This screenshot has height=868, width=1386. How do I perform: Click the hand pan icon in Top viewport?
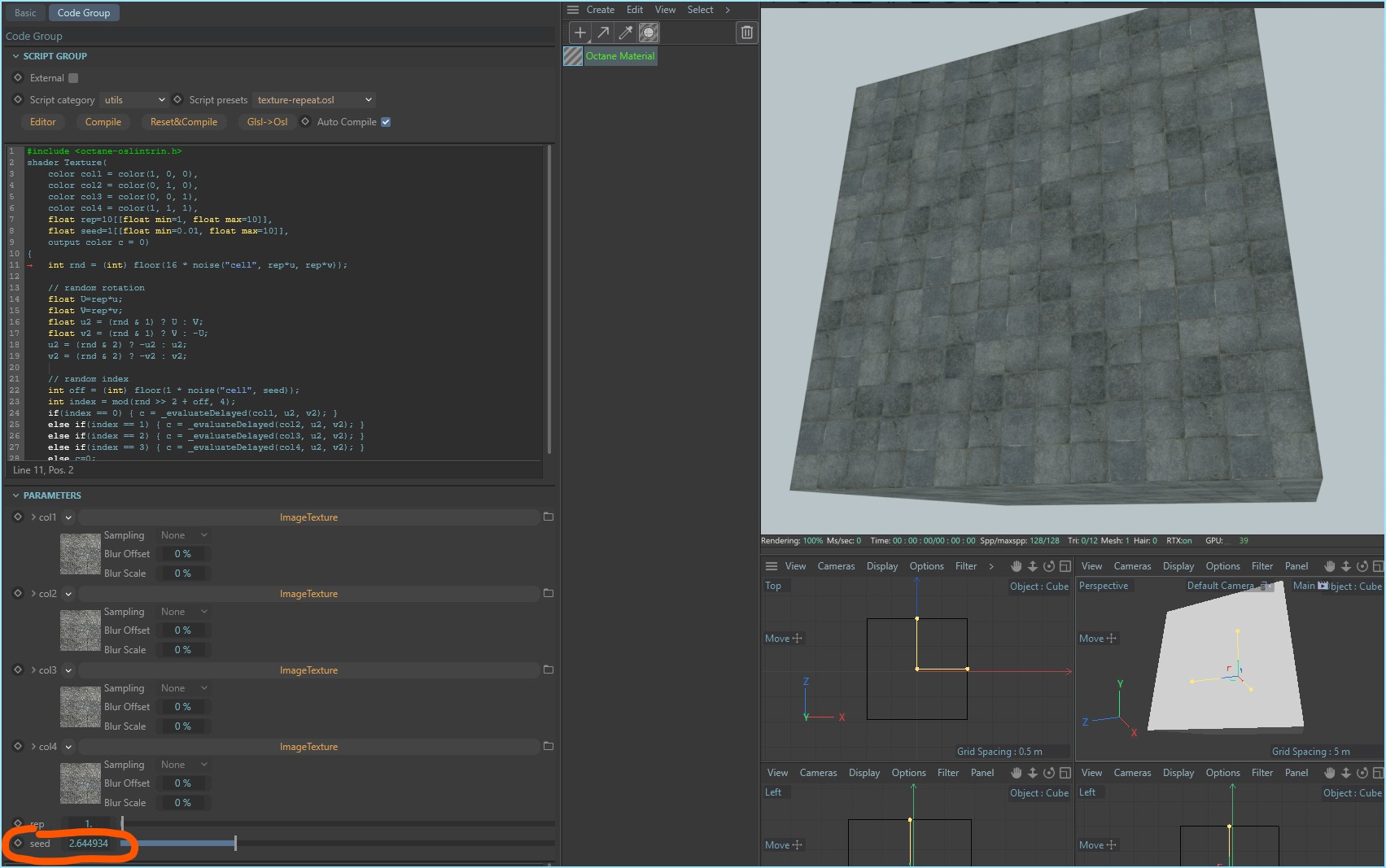click(1016, 566)
